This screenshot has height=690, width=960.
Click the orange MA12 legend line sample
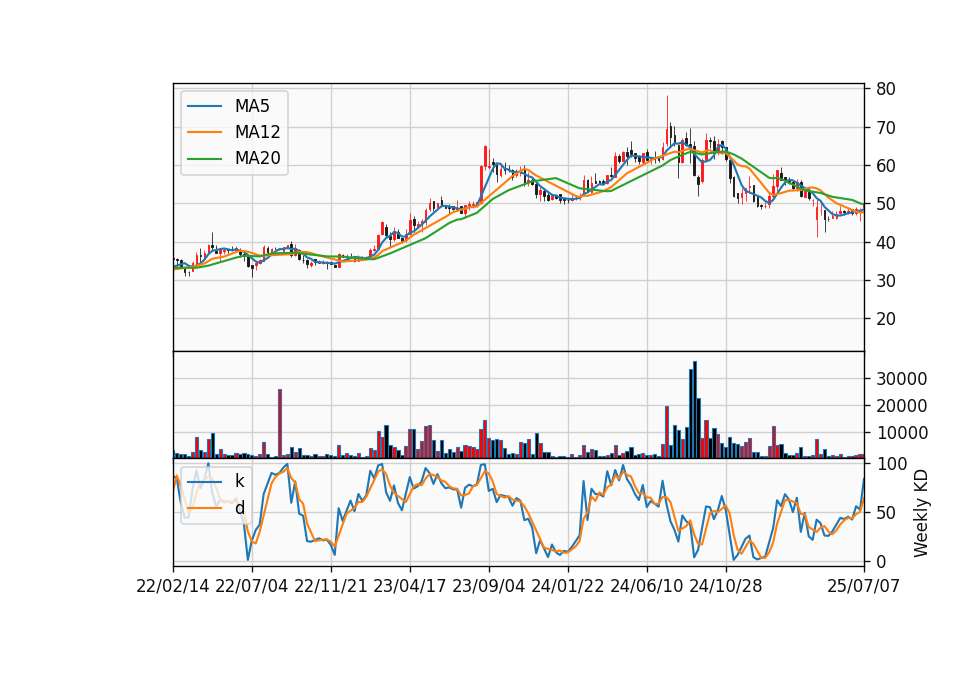click(204, 132)
